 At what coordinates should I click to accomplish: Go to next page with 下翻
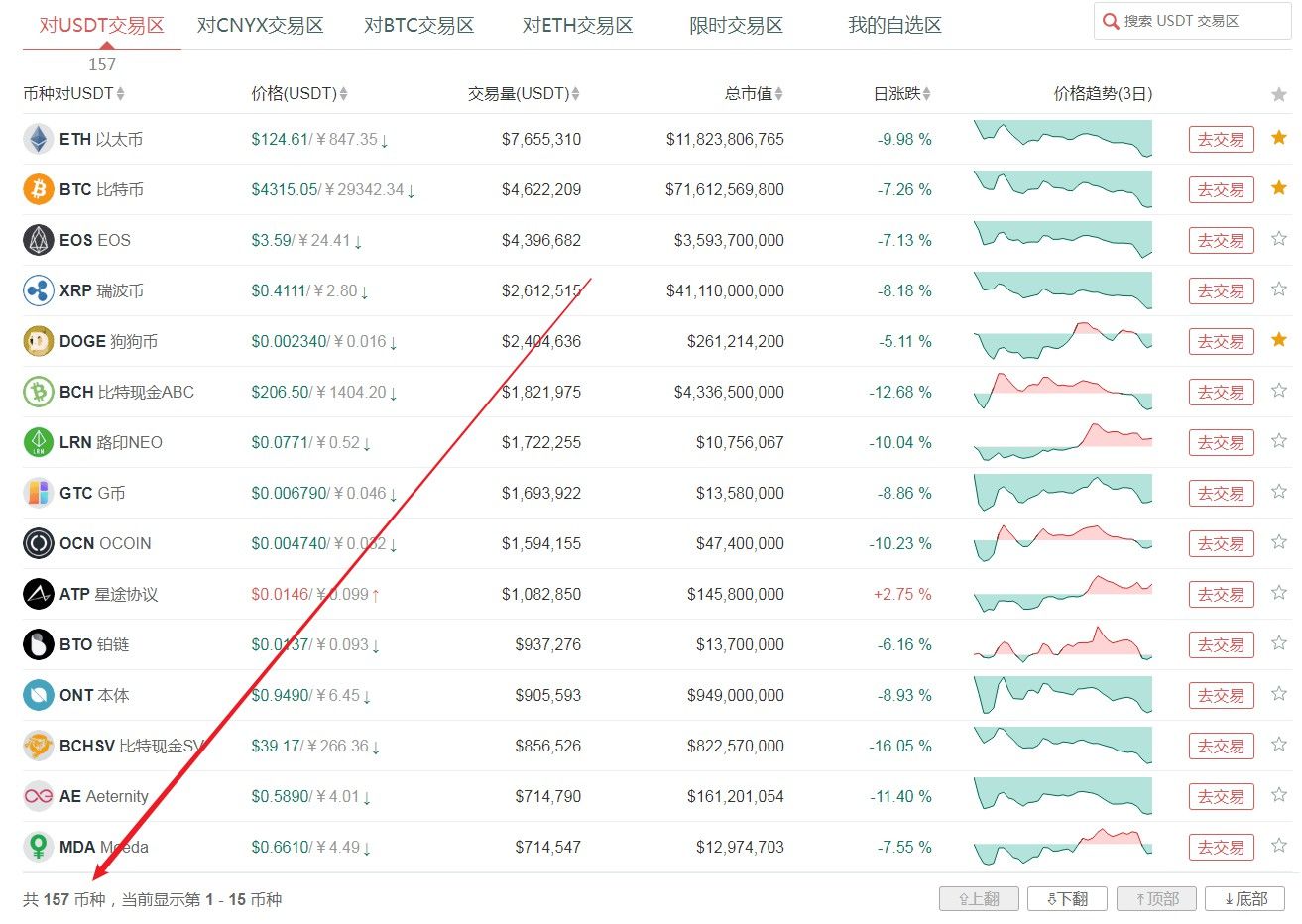[x=1068, y=899]
